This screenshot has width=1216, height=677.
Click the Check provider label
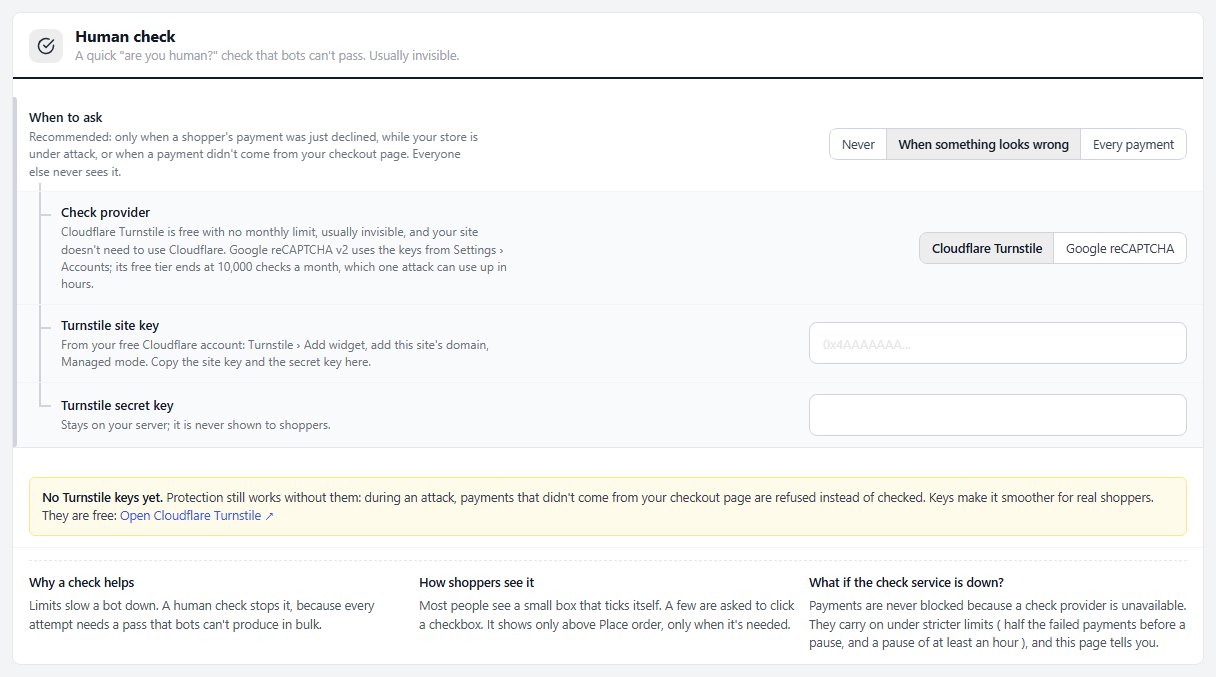coord(106,212)
